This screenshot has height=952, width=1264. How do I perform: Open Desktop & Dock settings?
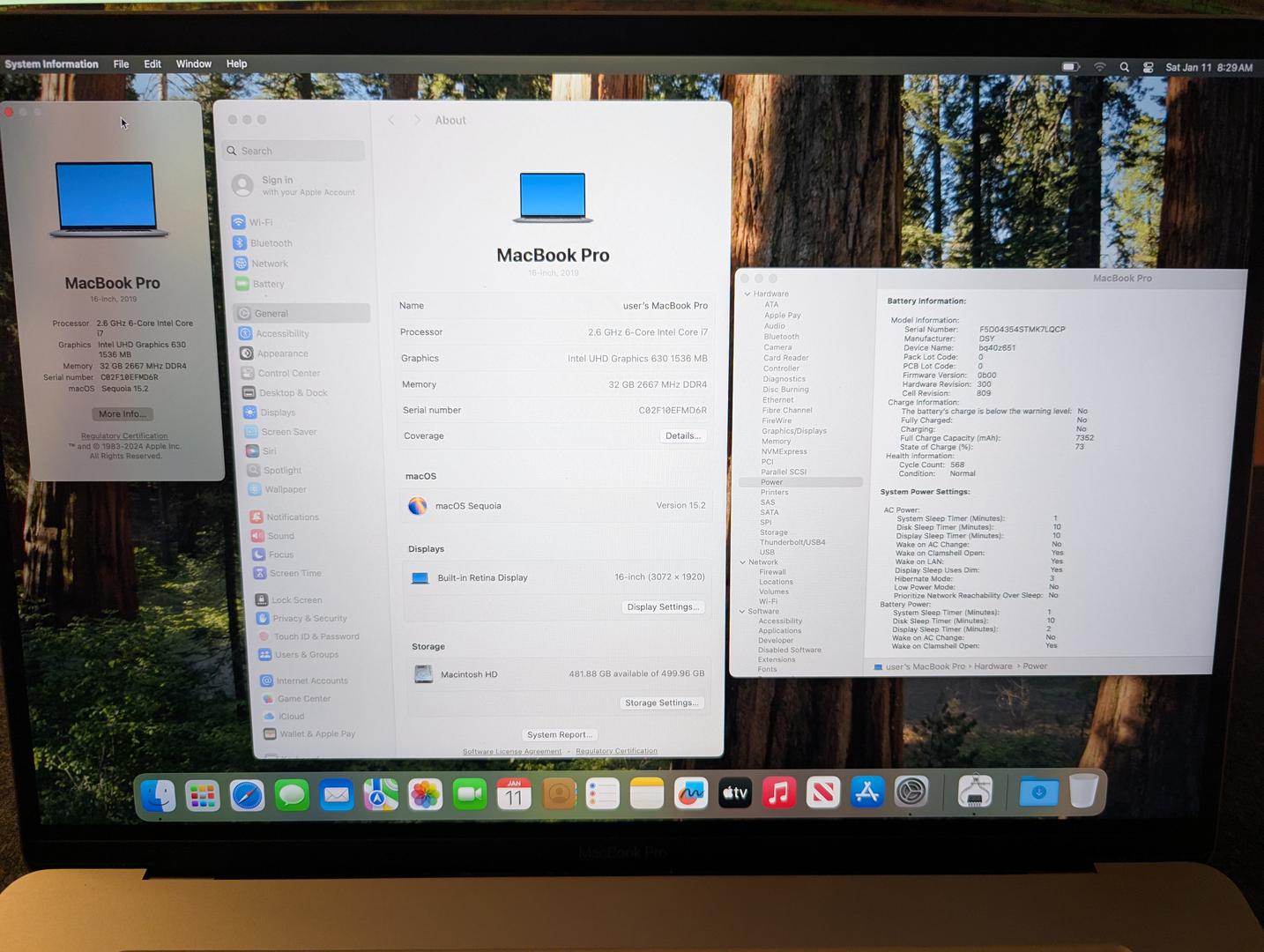[x=286, y=393]
